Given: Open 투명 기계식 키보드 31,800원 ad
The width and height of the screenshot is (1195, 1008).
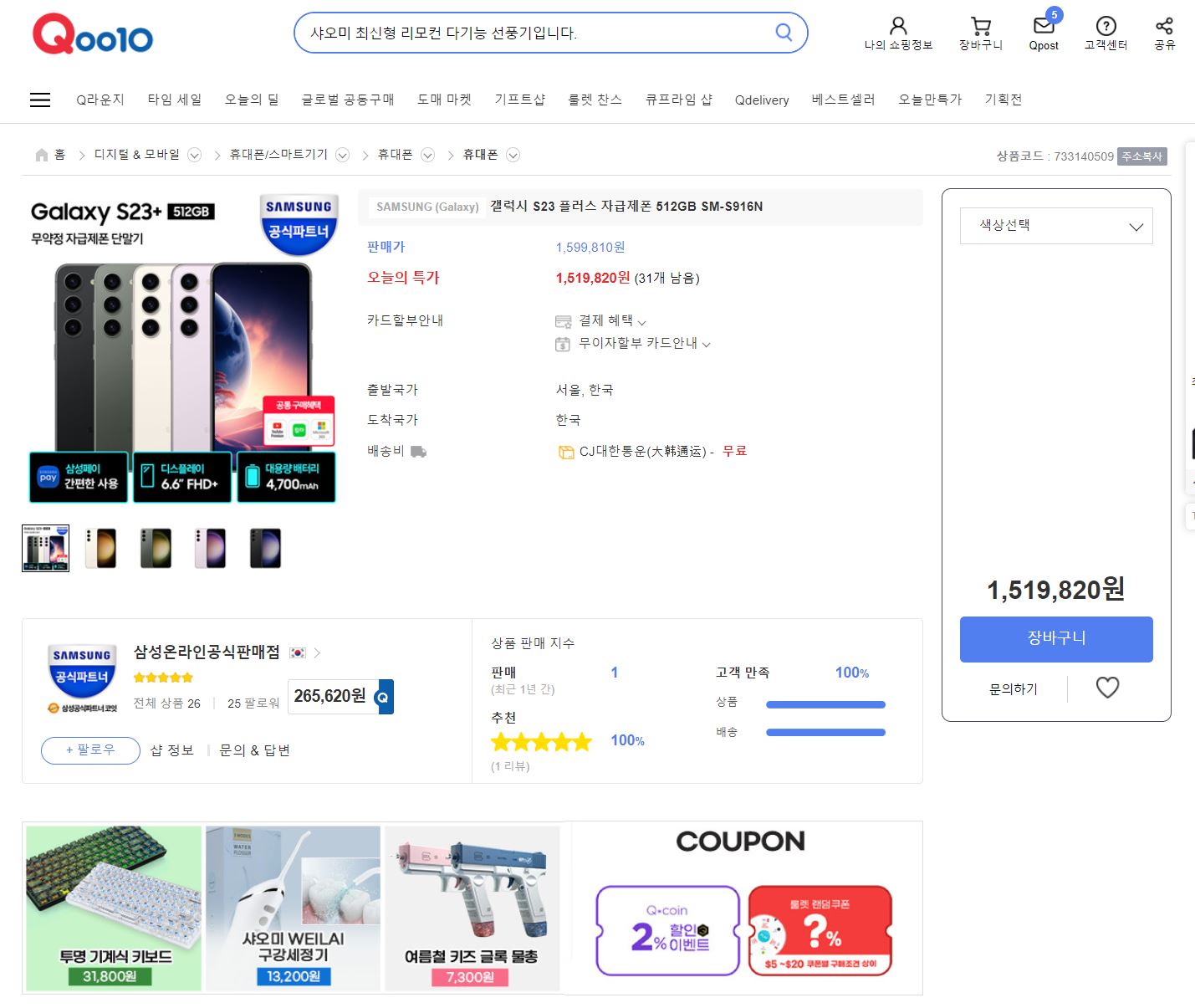Looking at the screenshot, I should (x=114, y=908).
